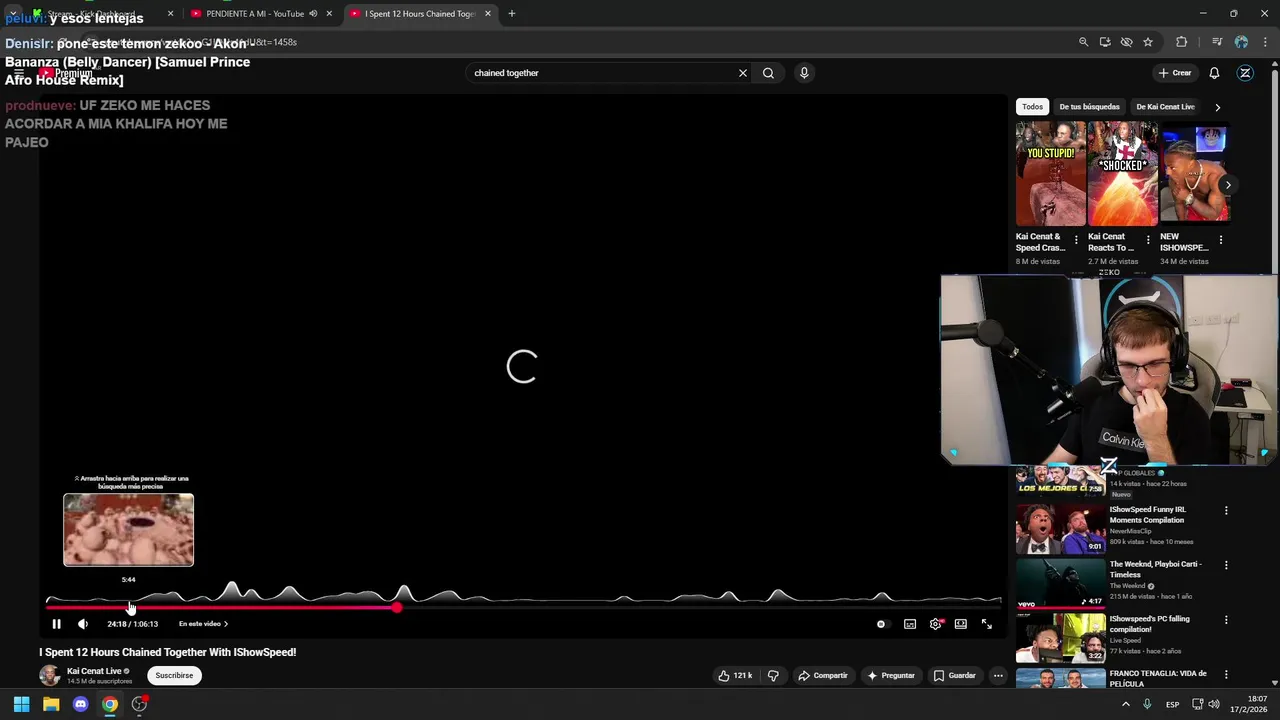Enter fullscreen mode icon
This screenshot has width=1280, height=720.
pyautogui.click(x=987, y=624)
